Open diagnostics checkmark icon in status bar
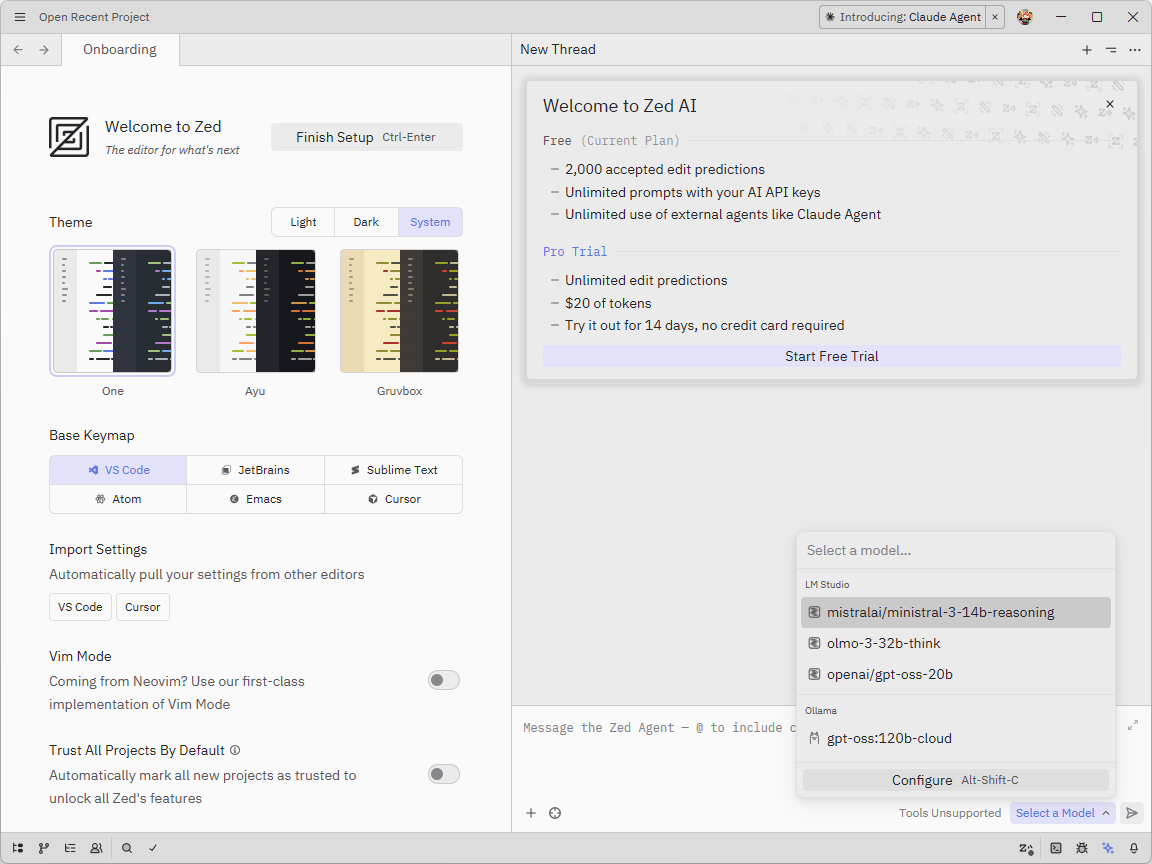1152x864 pixels. (x=153, y=848)
